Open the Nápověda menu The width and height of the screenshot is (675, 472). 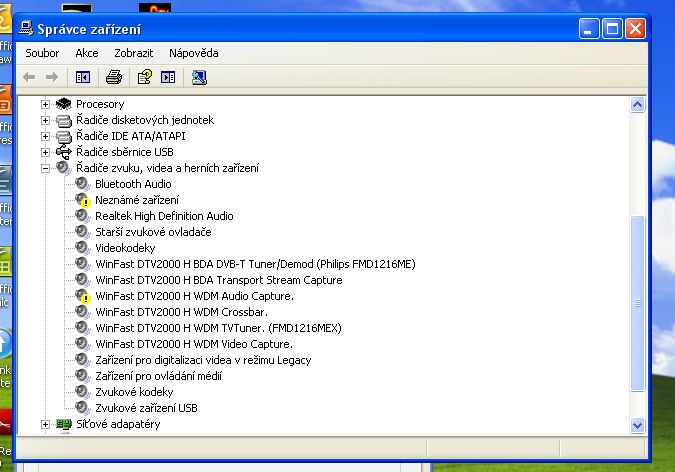[x=194, y=53]
